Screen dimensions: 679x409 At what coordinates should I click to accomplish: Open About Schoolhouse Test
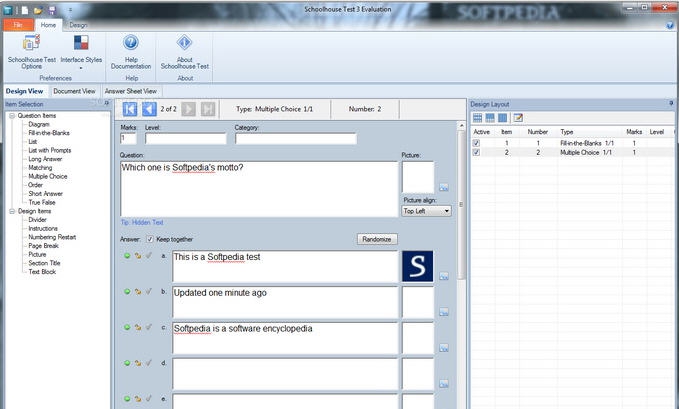184,52
